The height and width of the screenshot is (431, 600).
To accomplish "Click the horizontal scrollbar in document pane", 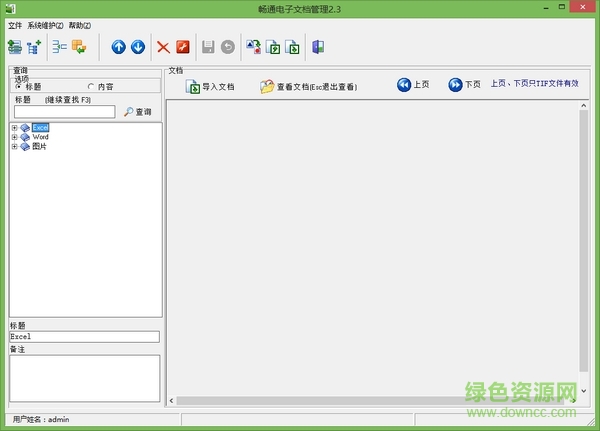I will 372,400.
